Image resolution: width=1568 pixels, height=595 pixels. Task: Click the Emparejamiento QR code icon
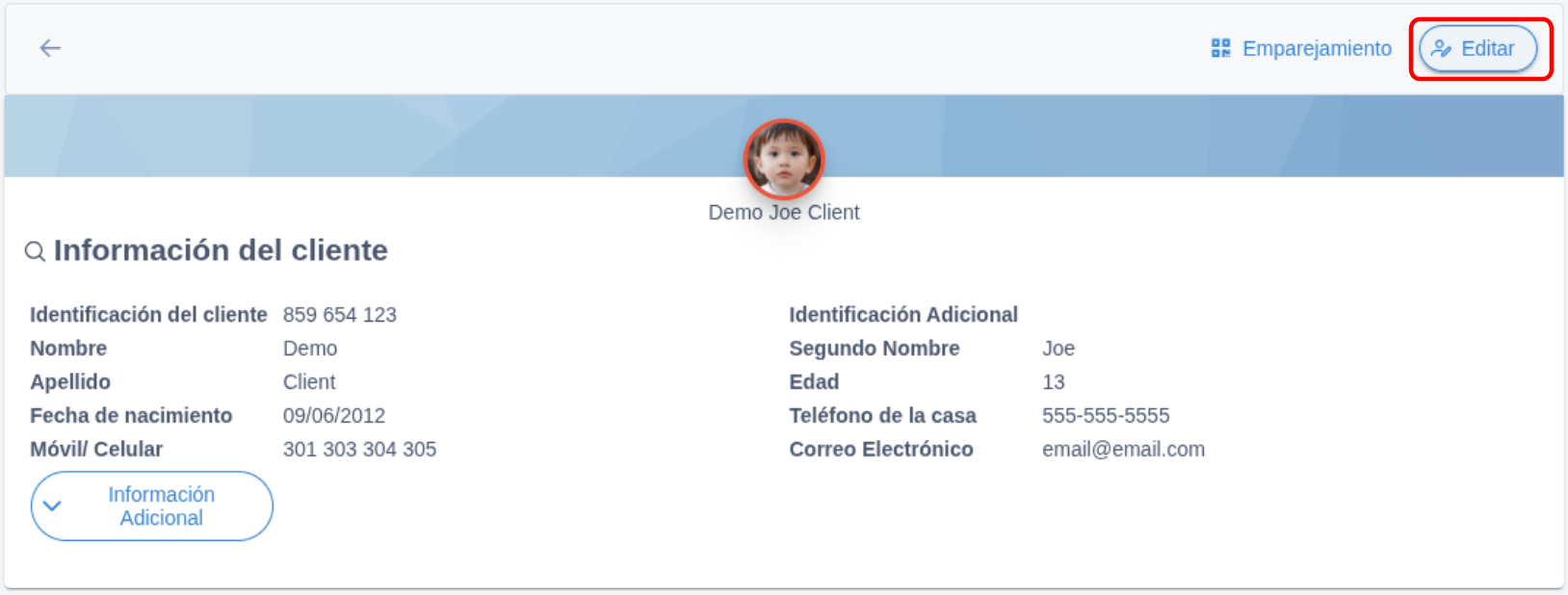point(1220,48)
